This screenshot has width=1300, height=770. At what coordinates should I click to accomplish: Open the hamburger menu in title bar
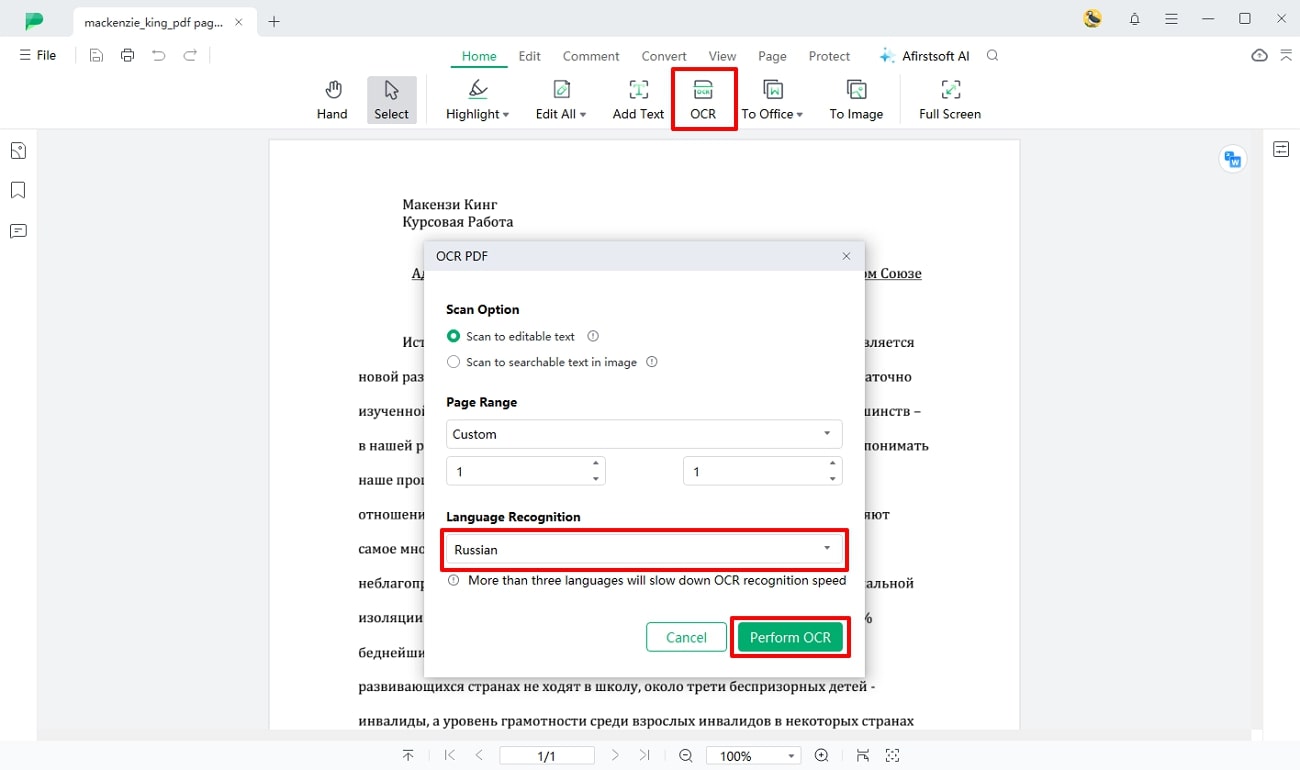point(1171,19)
